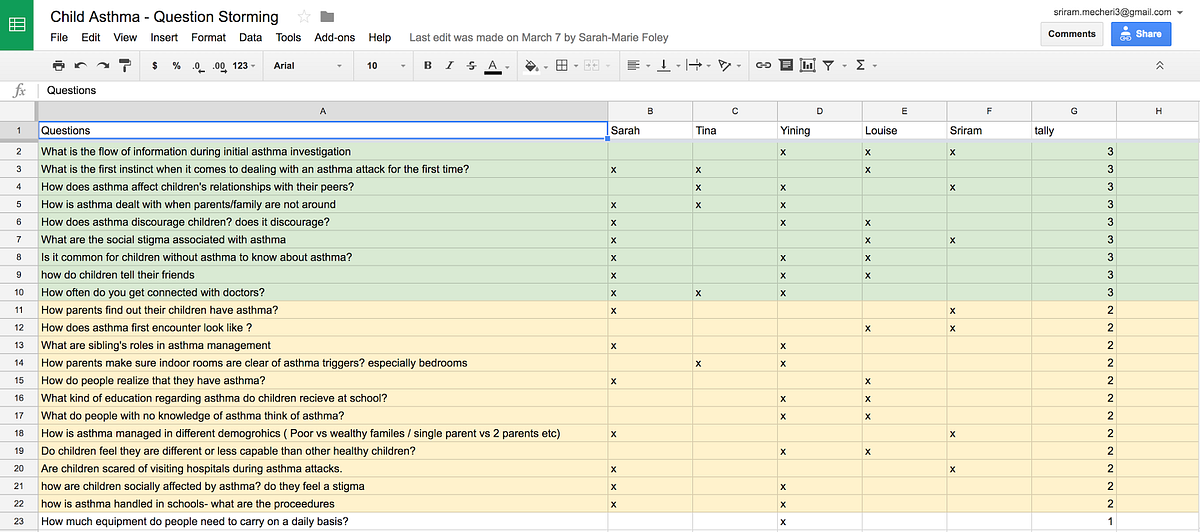1200x532 pixels.
Task: Open the last edit history link
Action: tap(539, 38)
